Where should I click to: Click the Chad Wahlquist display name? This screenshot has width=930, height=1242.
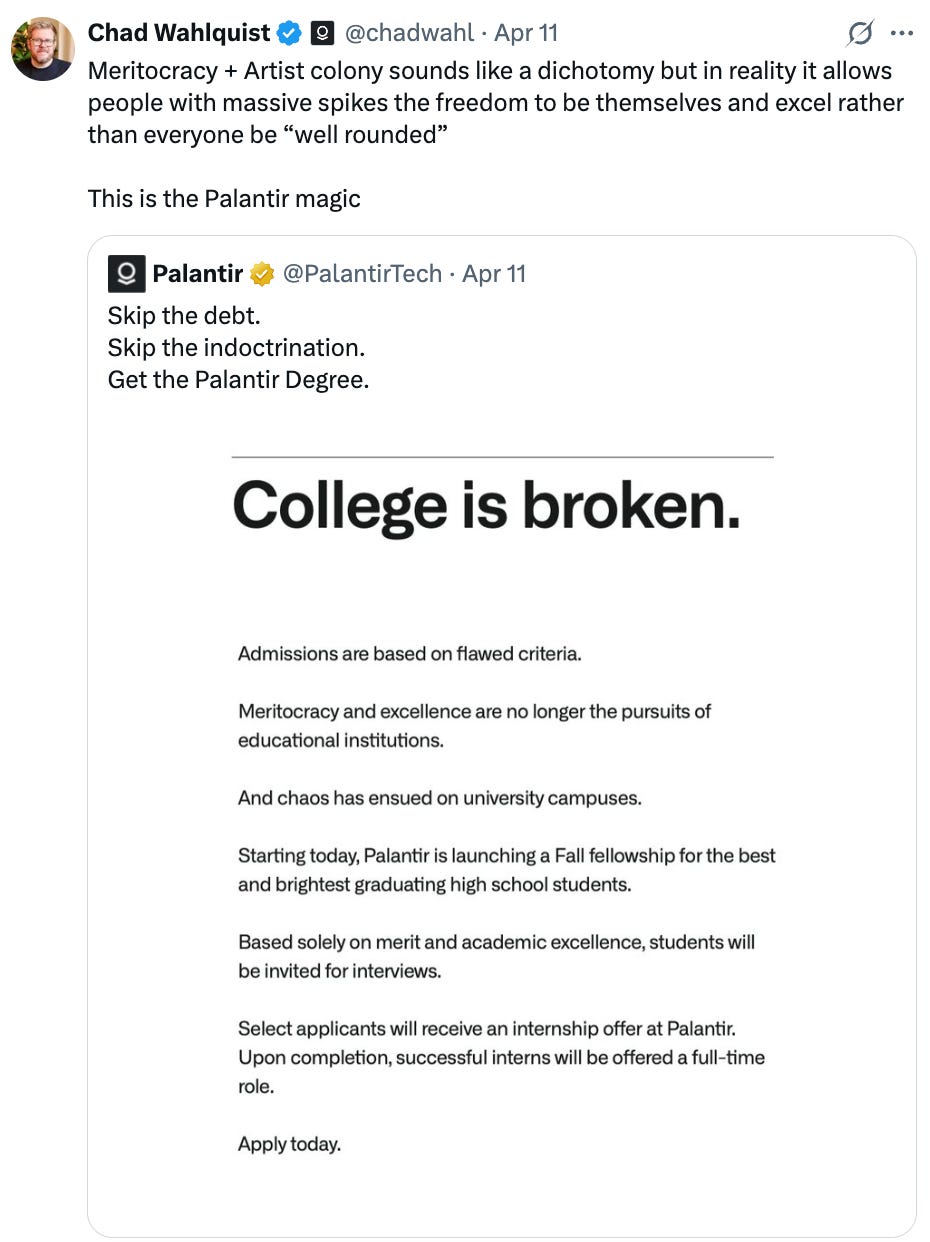(178, 33)
